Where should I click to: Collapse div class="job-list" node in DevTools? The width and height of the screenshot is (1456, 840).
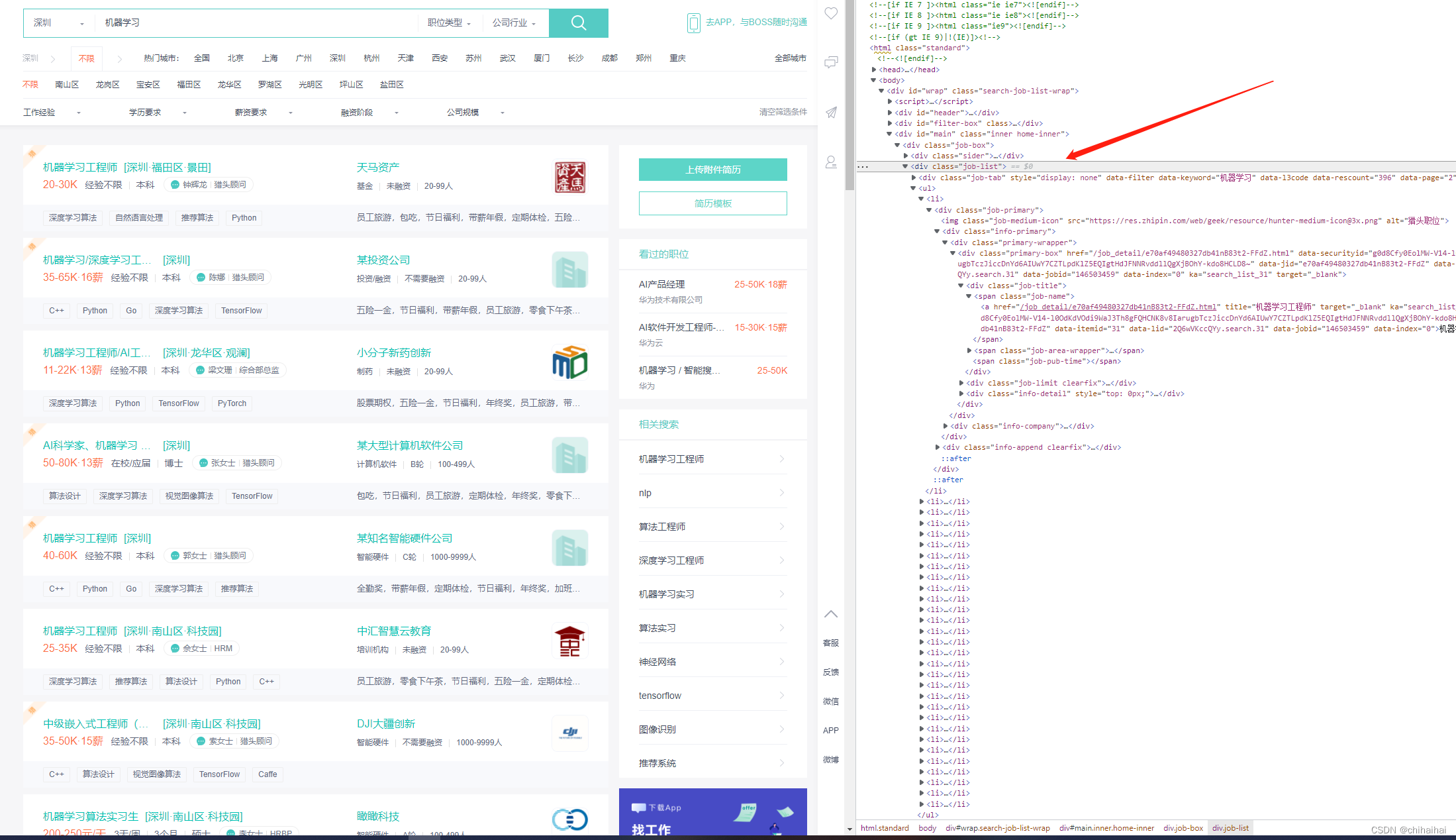pyautogui.click(x=905, y=166)
